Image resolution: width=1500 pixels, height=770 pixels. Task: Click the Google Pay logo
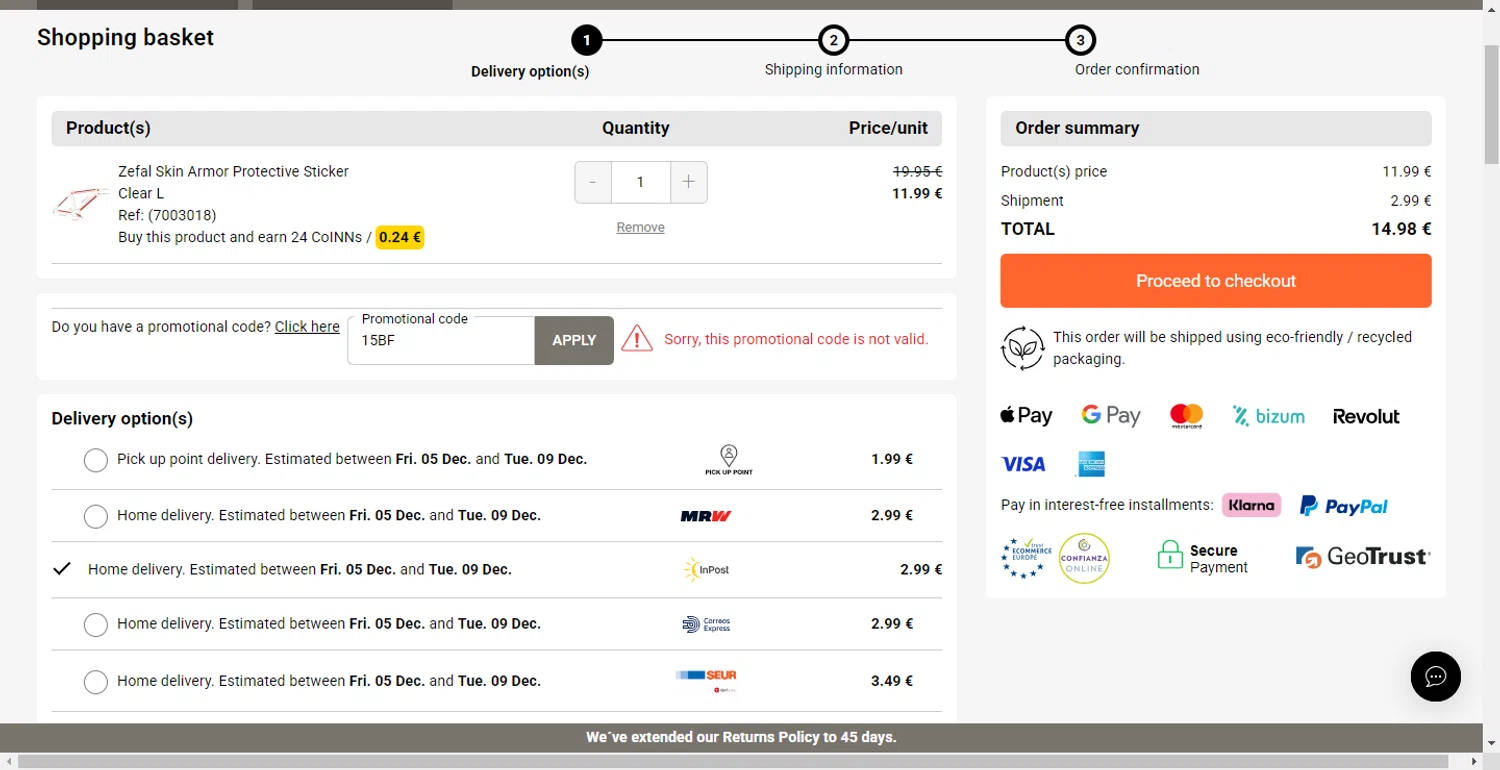pos(1111,416)
